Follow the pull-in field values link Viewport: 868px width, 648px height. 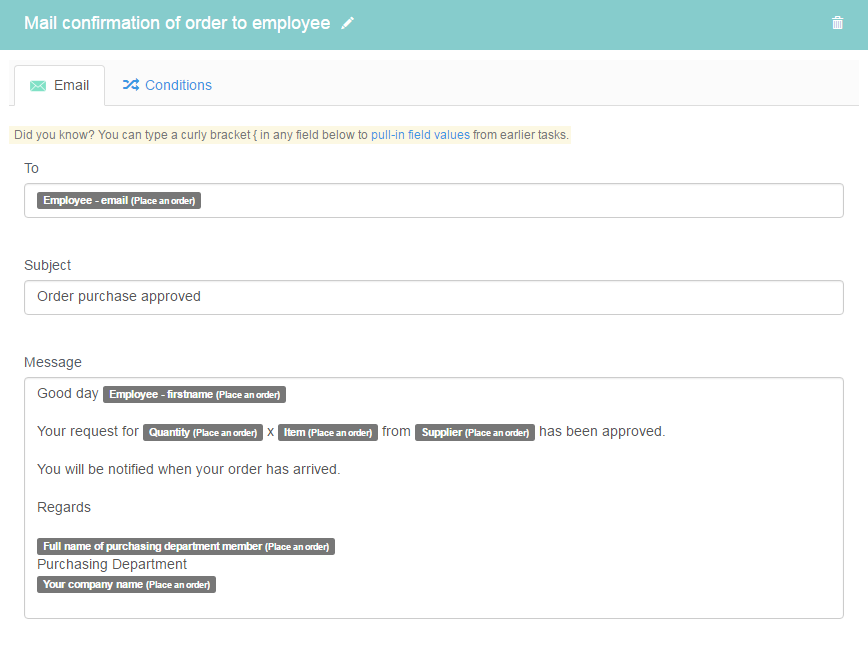point(420,135)
